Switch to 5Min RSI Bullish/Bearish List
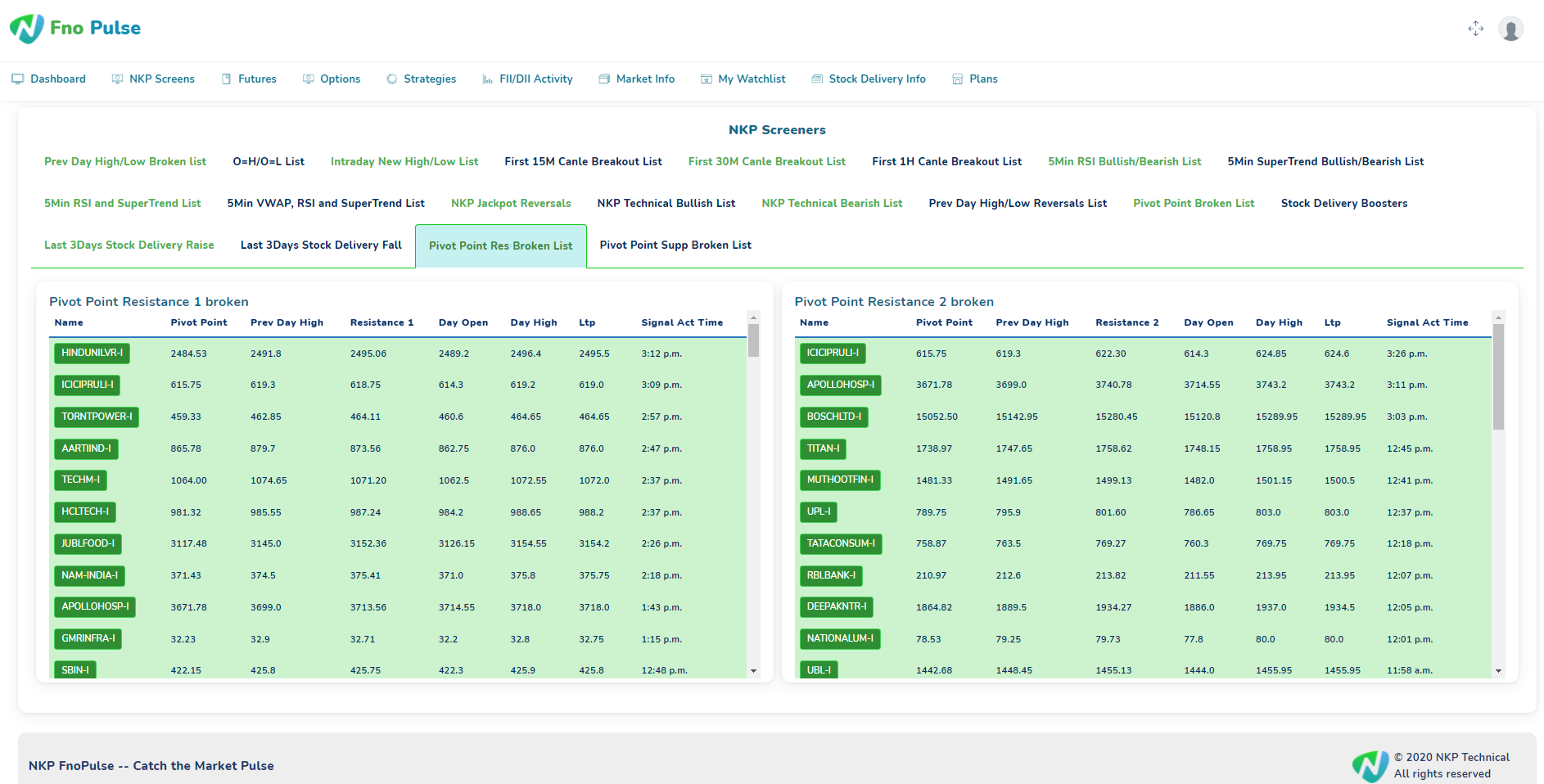Image resolution: width=1544 pixels, height=784 pixels. 1125,162
